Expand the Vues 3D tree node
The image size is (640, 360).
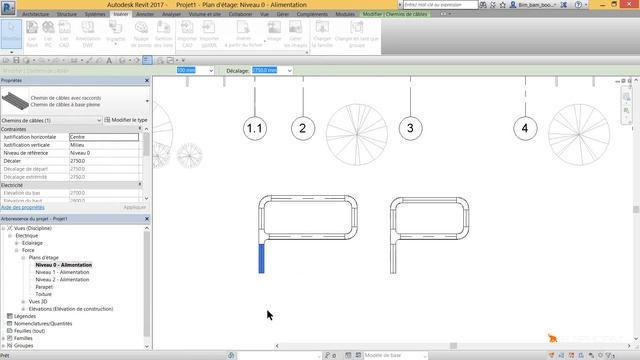coord(23,302)
